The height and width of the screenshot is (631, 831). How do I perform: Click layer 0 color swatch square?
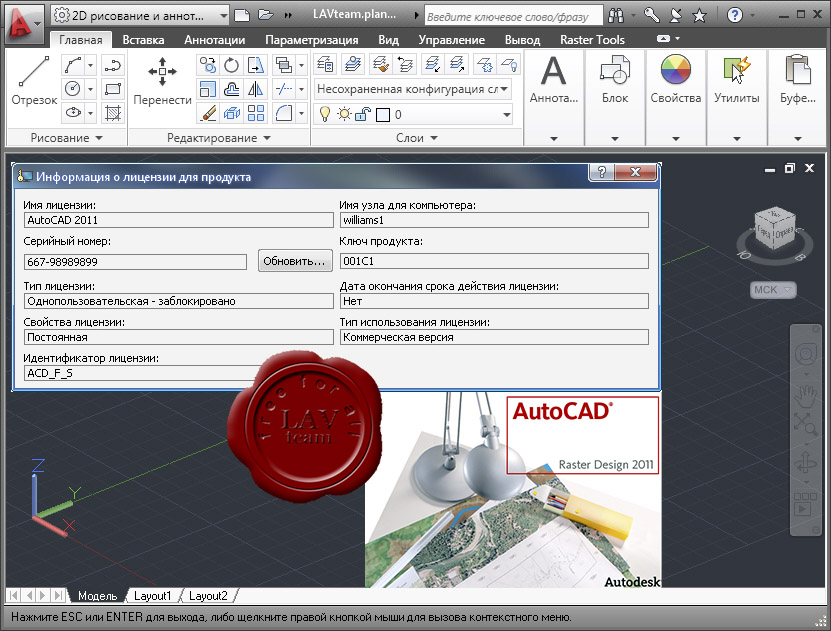point(383,114)
